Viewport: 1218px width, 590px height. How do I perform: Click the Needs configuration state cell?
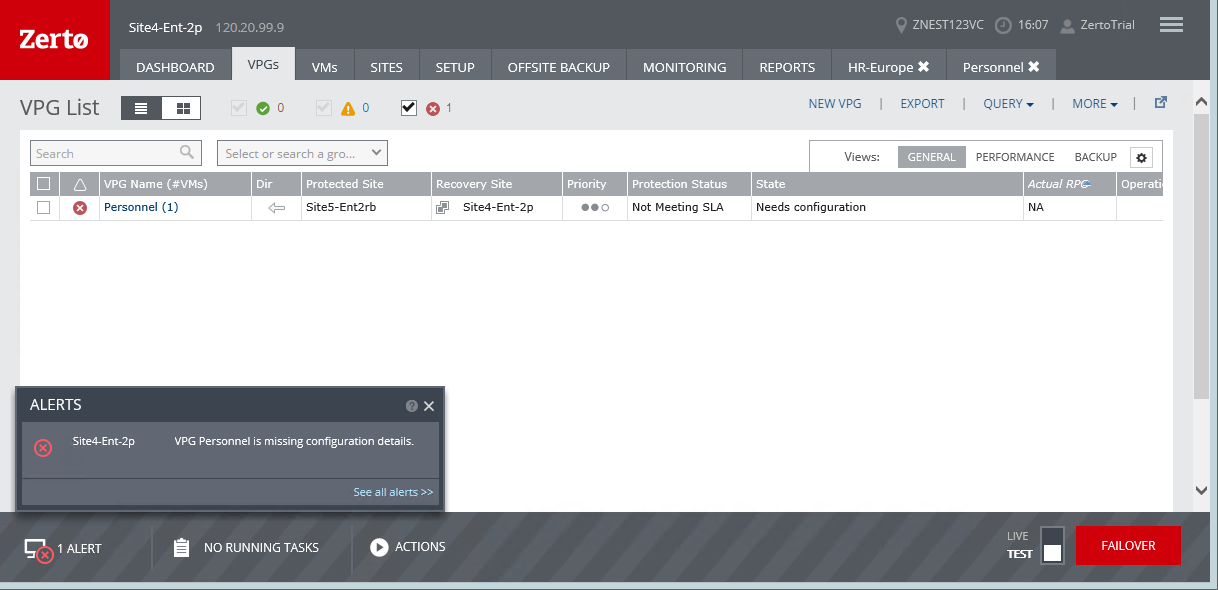887,207
